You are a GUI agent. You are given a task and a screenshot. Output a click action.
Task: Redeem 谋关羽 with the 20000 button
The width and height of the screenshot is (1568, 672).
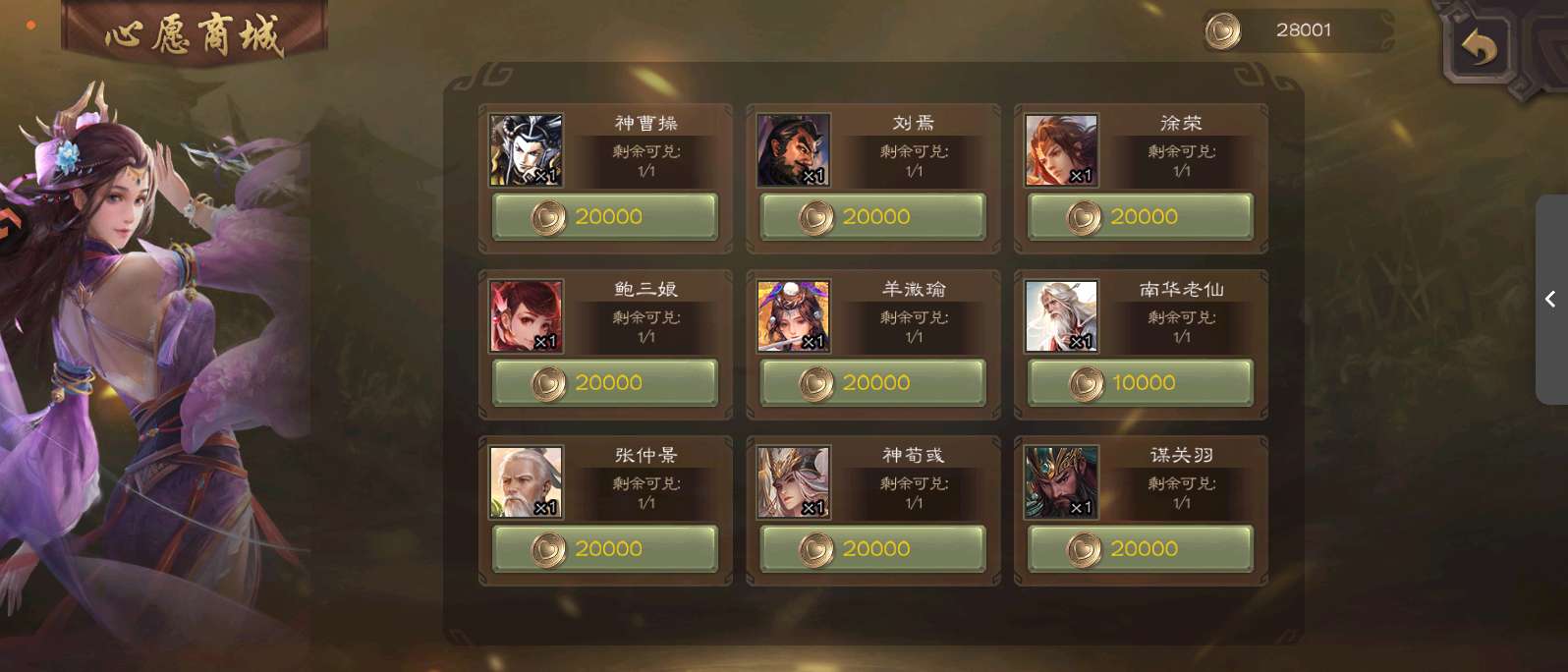1141,549
